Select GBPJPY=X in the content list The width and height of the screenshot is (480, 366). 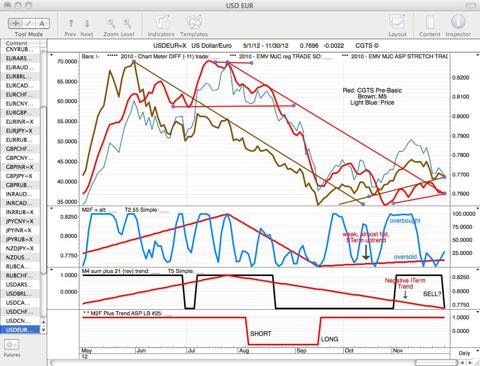pos(20,176)
